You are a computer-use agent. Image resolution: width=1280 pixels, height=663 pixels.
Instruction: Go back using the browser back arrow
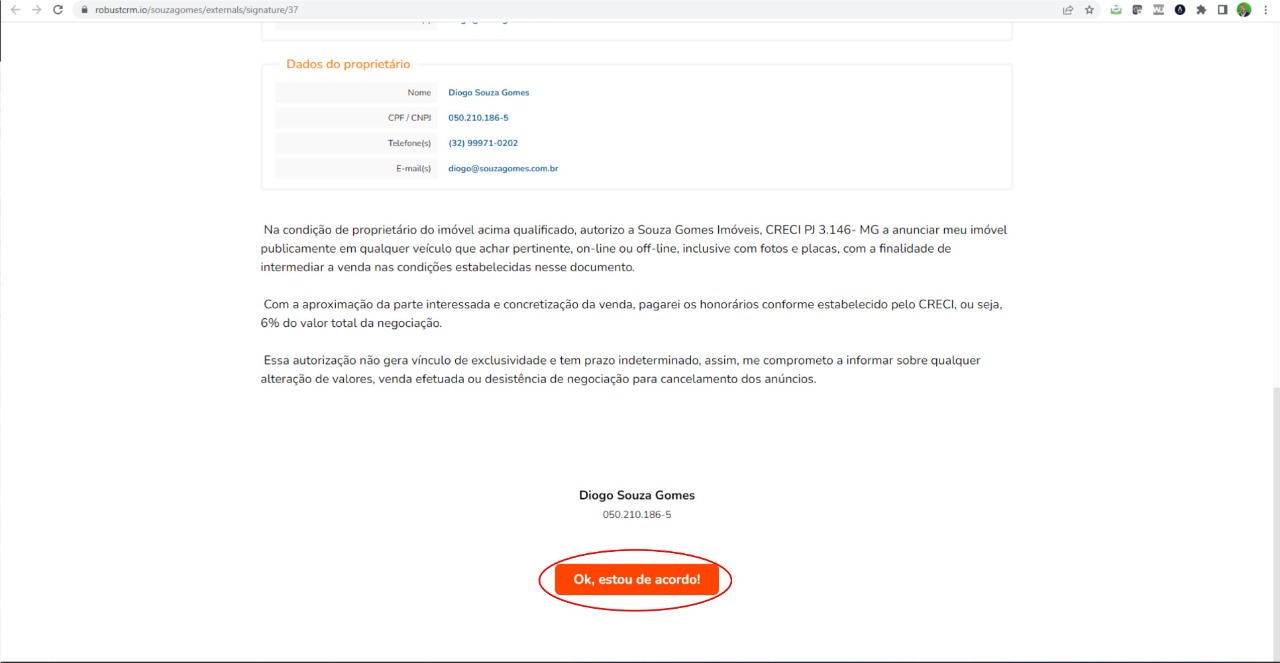(x=14, y=10)
